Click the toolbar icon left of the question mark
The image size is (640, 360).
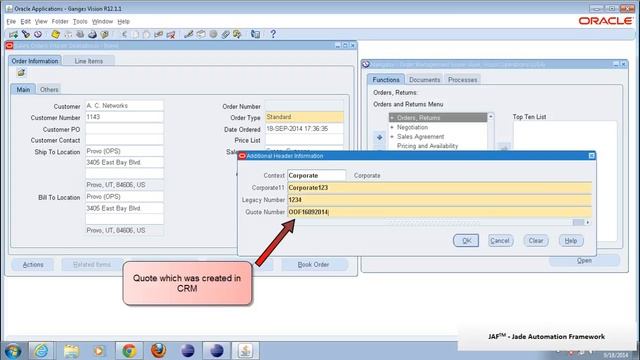(x=256, y=34)
